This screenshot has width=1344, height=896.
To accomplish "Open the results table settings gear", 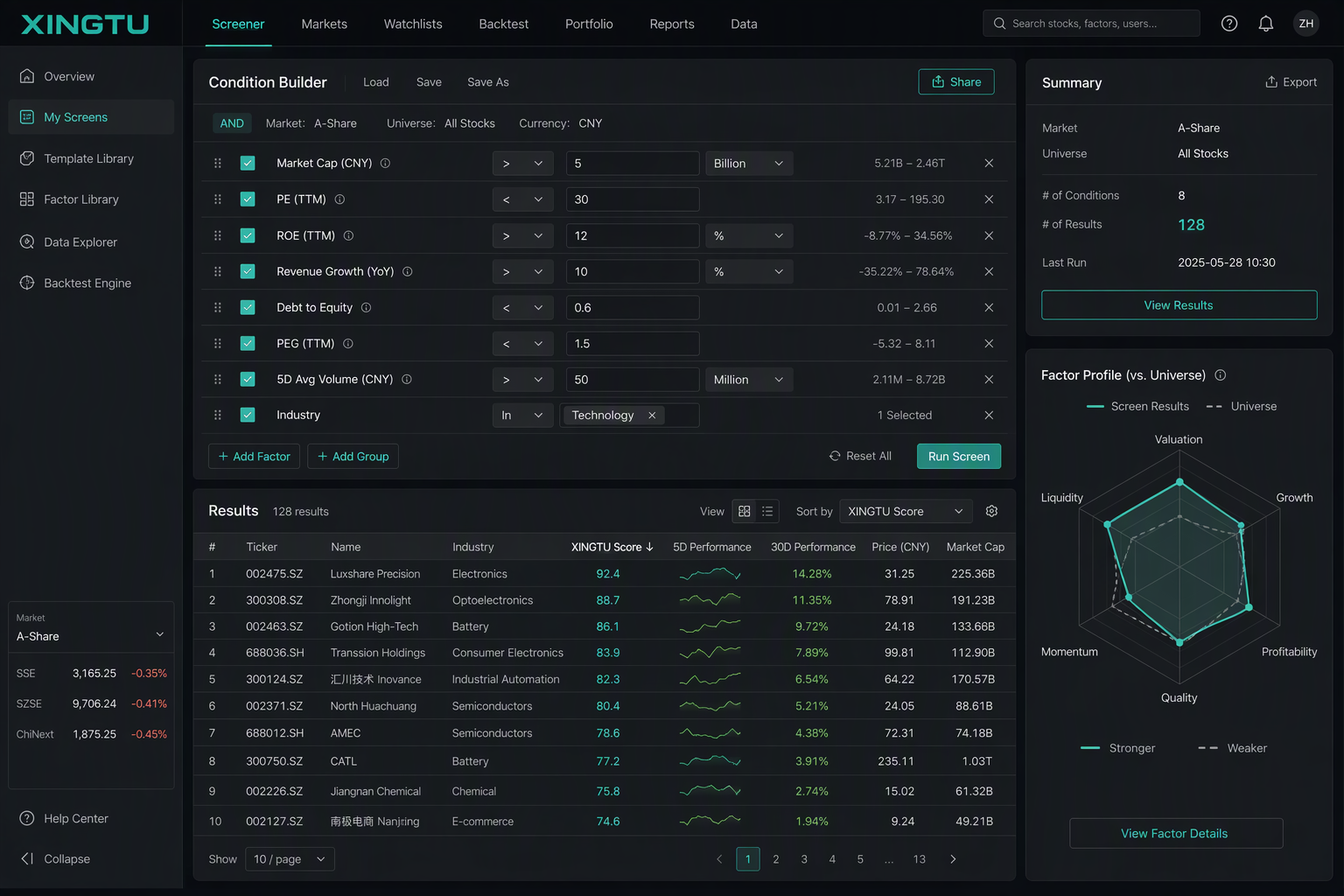I will [x=991, y=512].
